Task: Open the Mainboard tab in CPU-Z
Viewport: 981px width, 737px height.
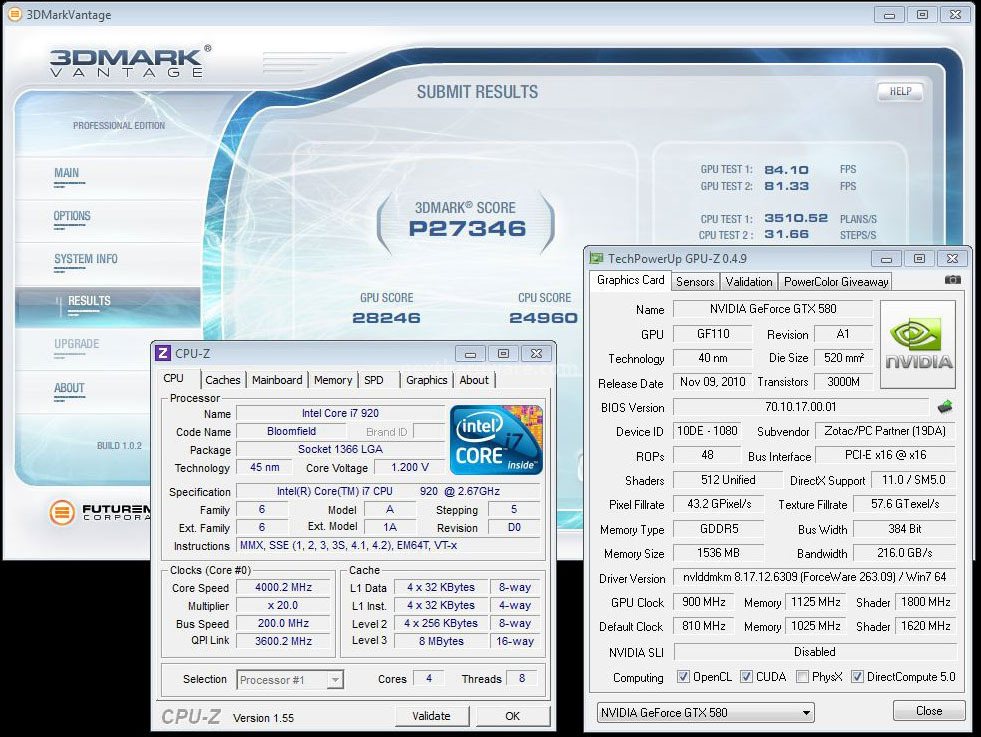Action: pos(277,380)
